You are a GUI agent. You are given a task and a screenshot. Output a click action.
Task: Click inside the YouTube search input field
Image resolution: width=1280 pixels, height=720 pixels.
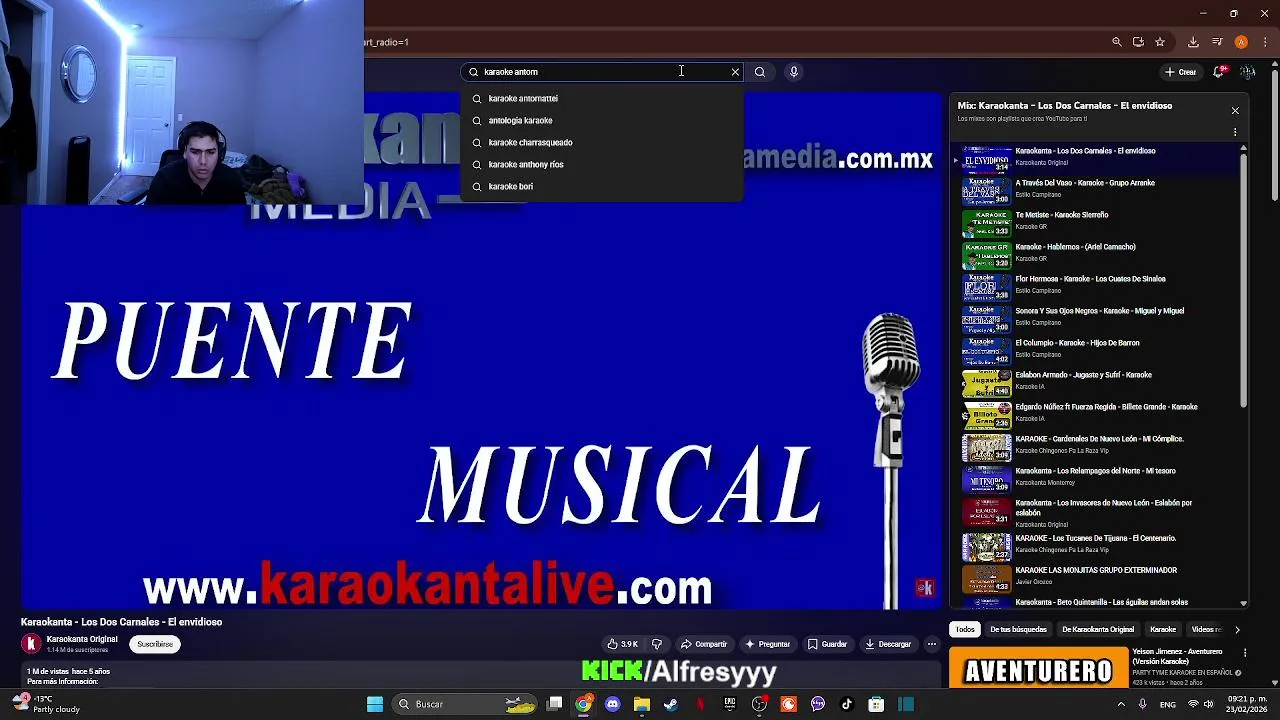point(603,72)
